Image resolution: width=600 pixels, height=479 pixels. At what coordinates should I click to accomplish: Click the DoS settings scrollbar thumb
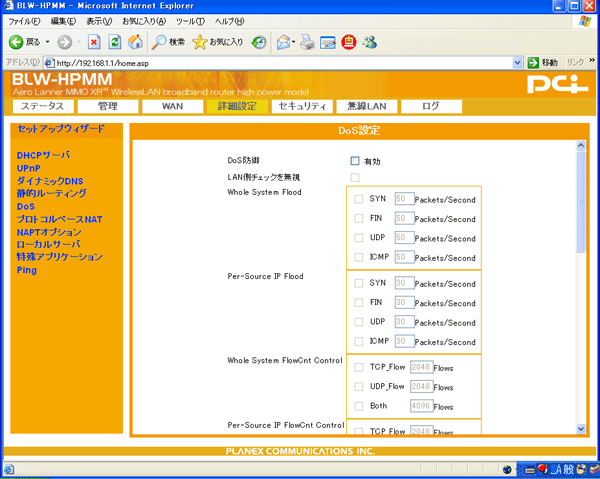[581, 201]
